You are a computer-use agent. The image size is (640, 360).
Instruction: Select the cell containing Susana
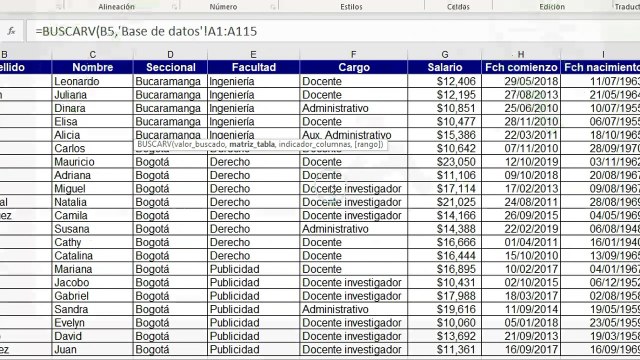coord(93,229)
